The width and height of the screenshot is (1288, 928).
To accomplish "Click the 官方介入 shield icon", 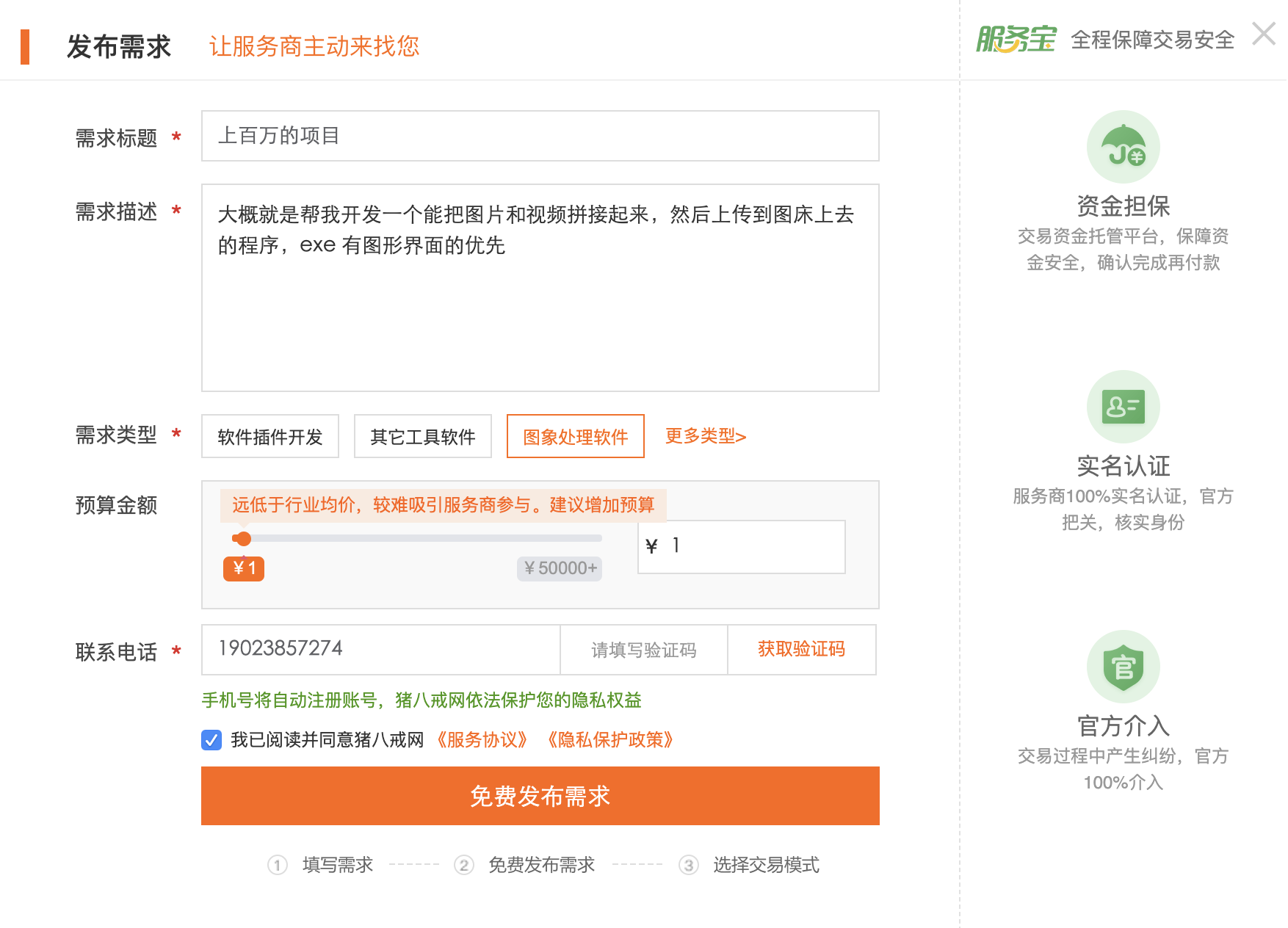I will [1123, 667].
